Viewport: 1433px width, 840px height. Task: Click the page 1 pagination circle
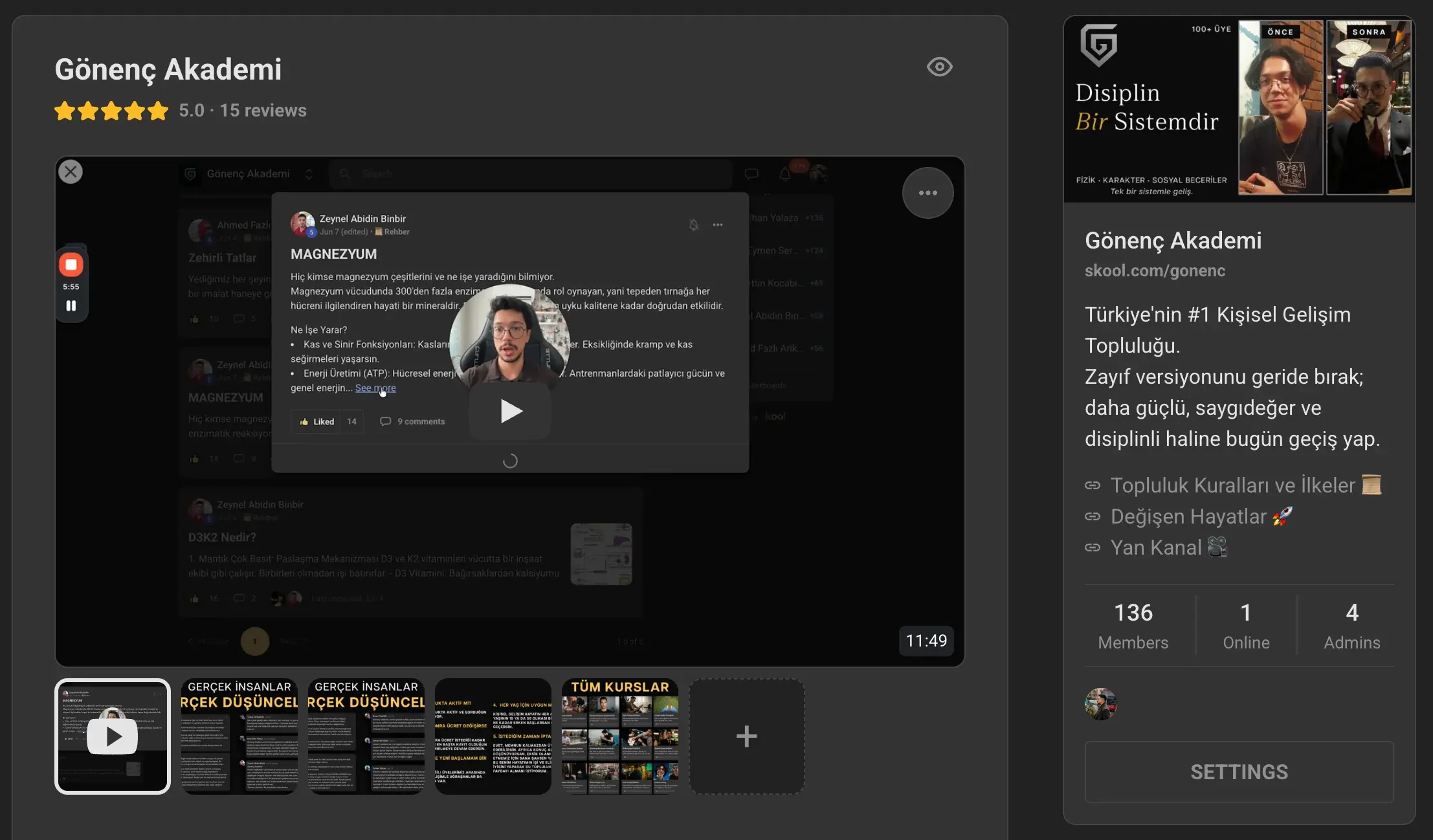tap(255, 641)
